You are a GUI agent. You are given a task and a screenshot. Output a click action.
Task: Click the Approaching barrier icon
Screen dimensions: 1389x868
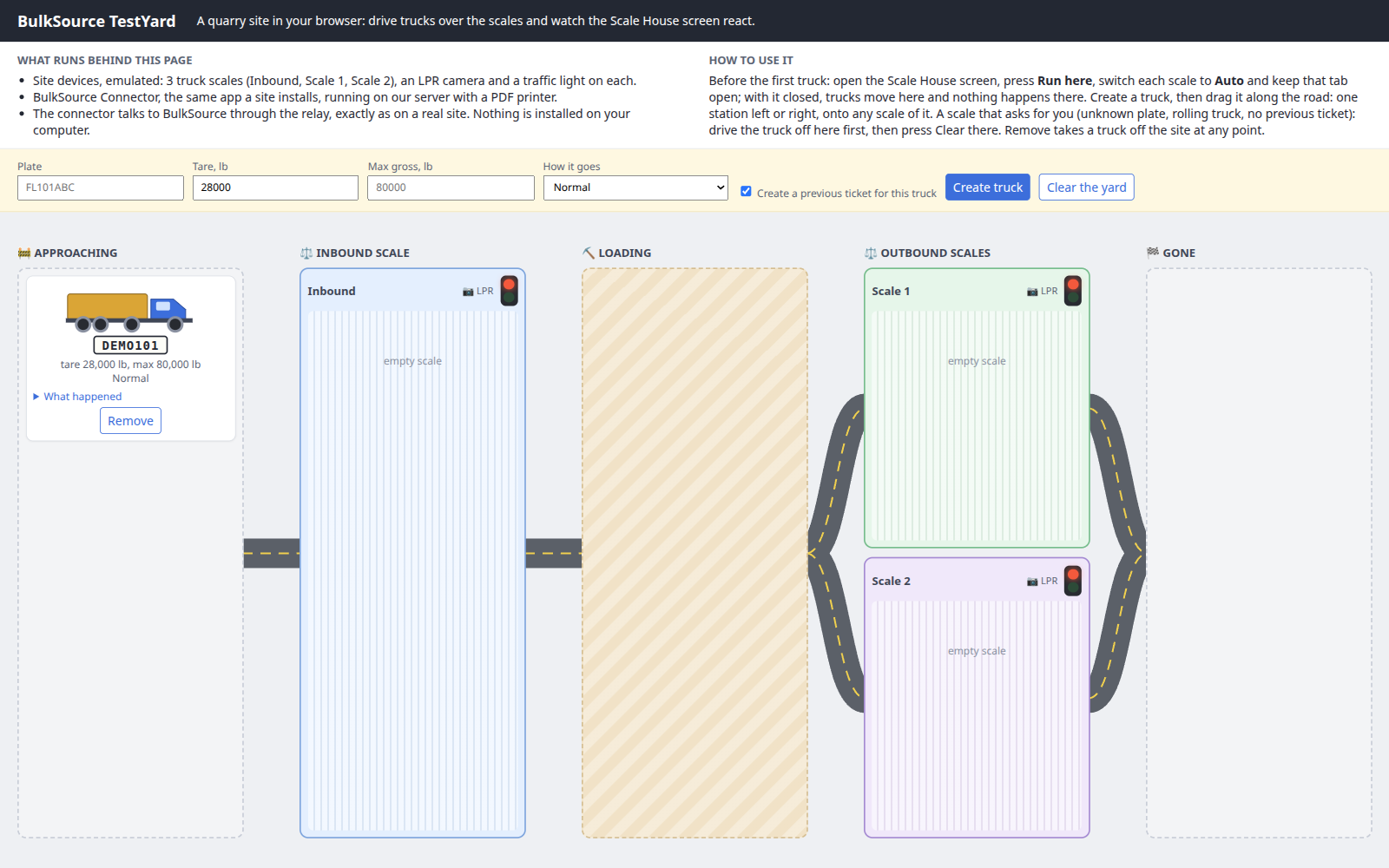tap(24, 253)
